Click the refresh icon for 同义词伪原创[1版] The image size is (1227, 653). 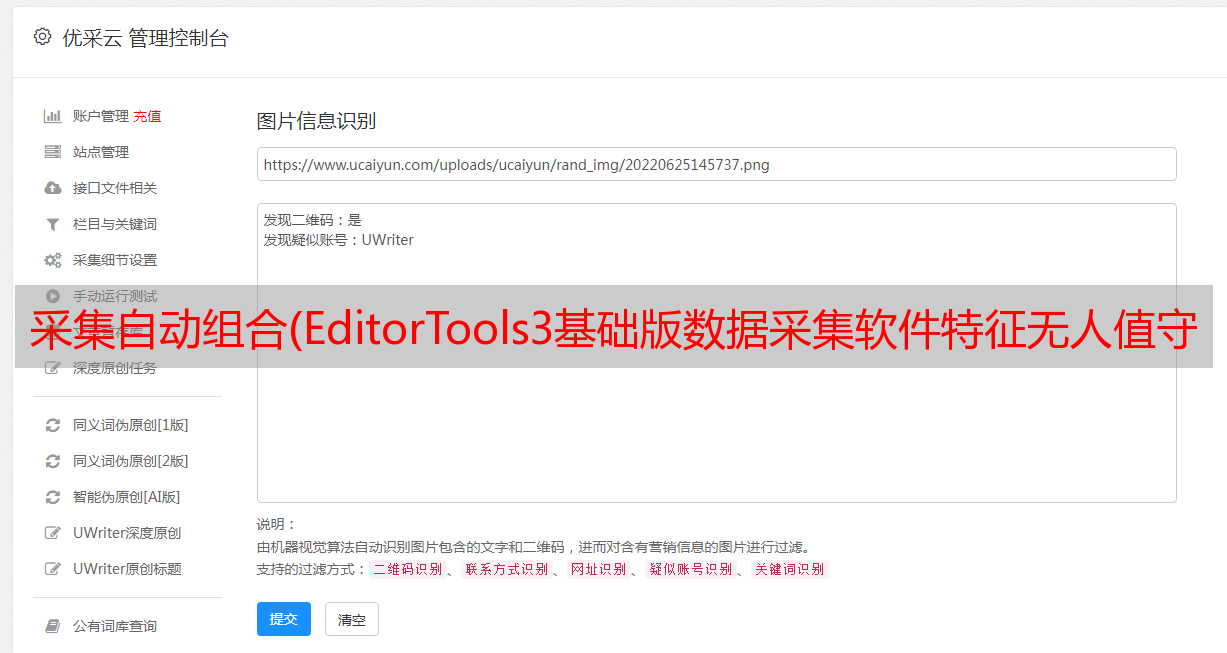(53, 425)
